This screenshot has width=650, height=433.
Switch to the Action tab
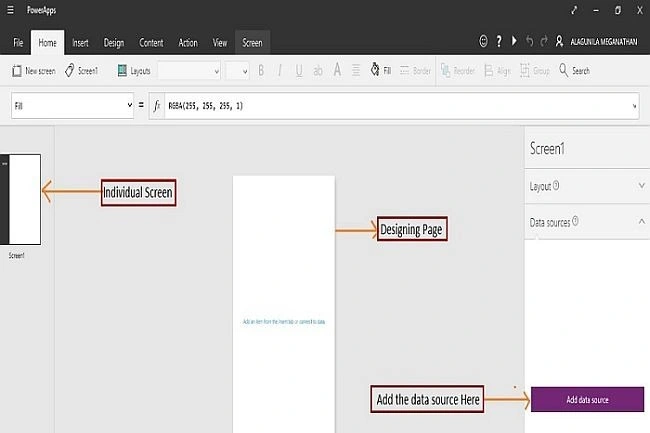tap(188, 43)
